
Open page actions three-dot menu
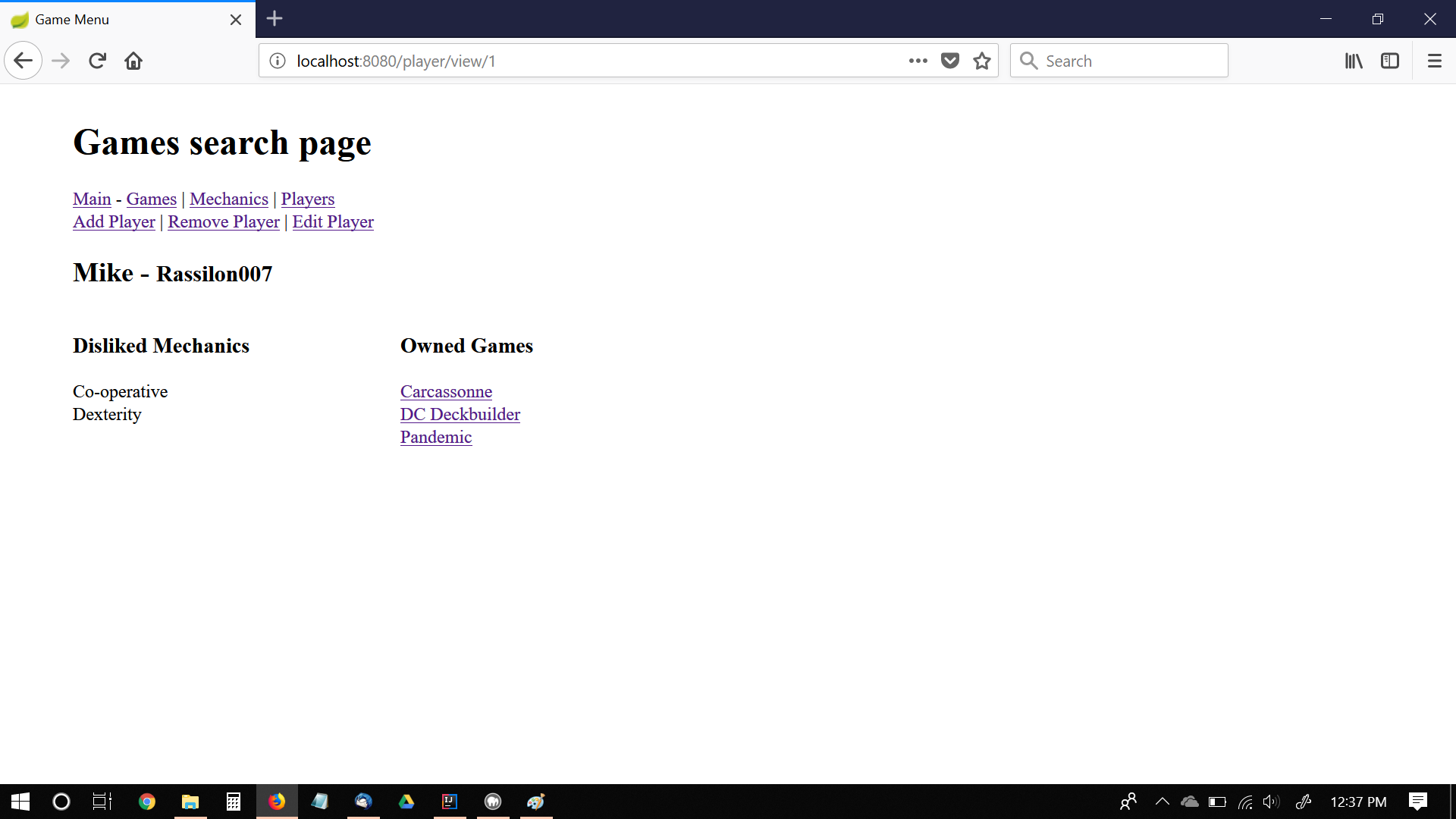[x=918, y=61]
